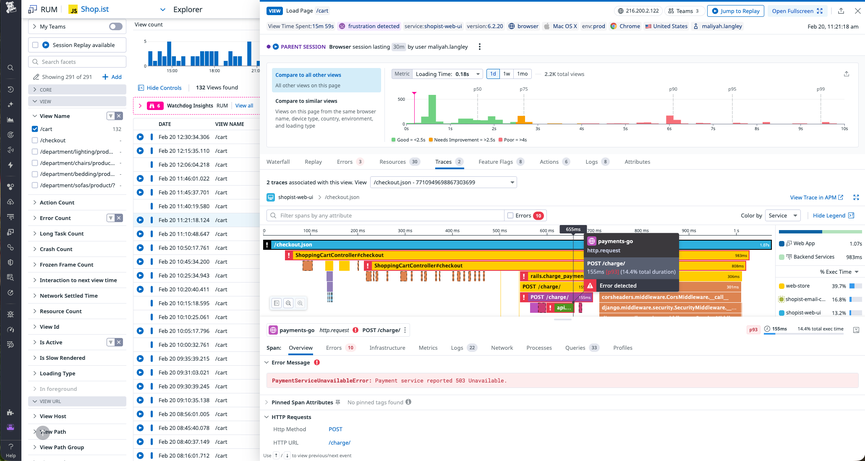Enable the Errors filter checkbox for spans
Image resolution: width=865 pixels, height=461 pixels.
[x=510, y=216]
